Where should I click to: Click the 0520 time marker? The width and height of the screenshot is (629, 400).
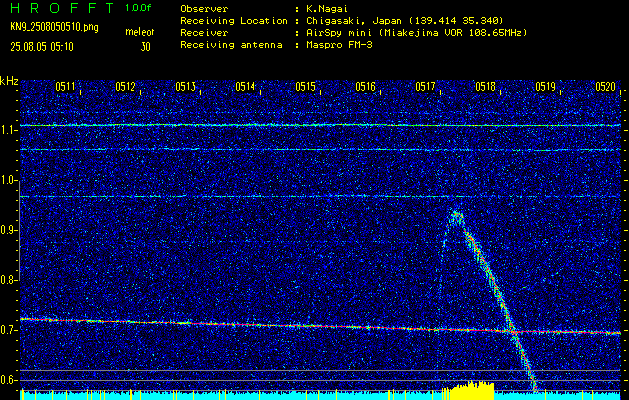tap(605, 87)
